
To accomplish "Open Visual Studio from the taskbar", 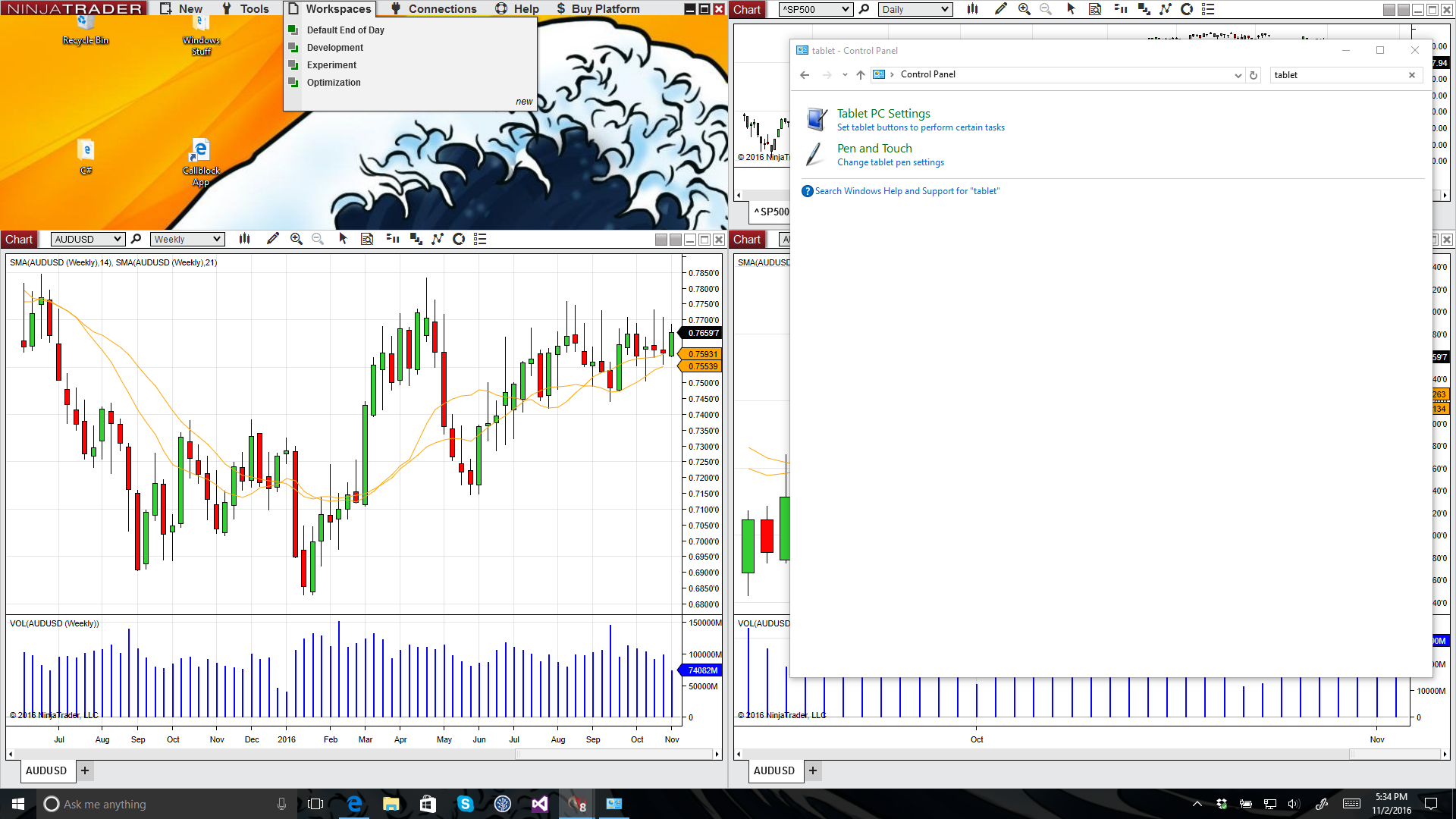I will coord(539,804).
